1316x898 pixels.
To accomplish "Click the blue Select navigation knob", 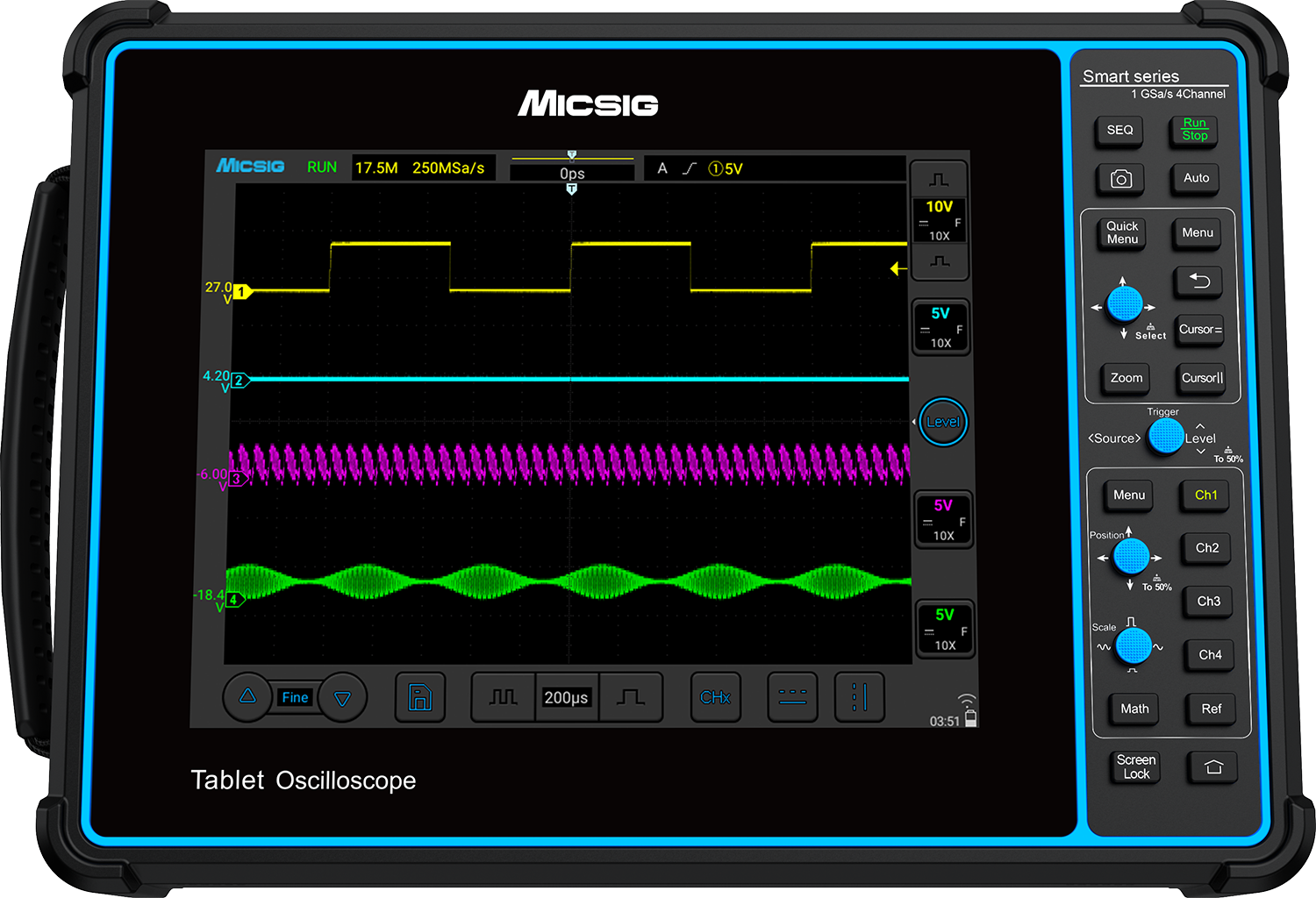I will pos(1124,304).
